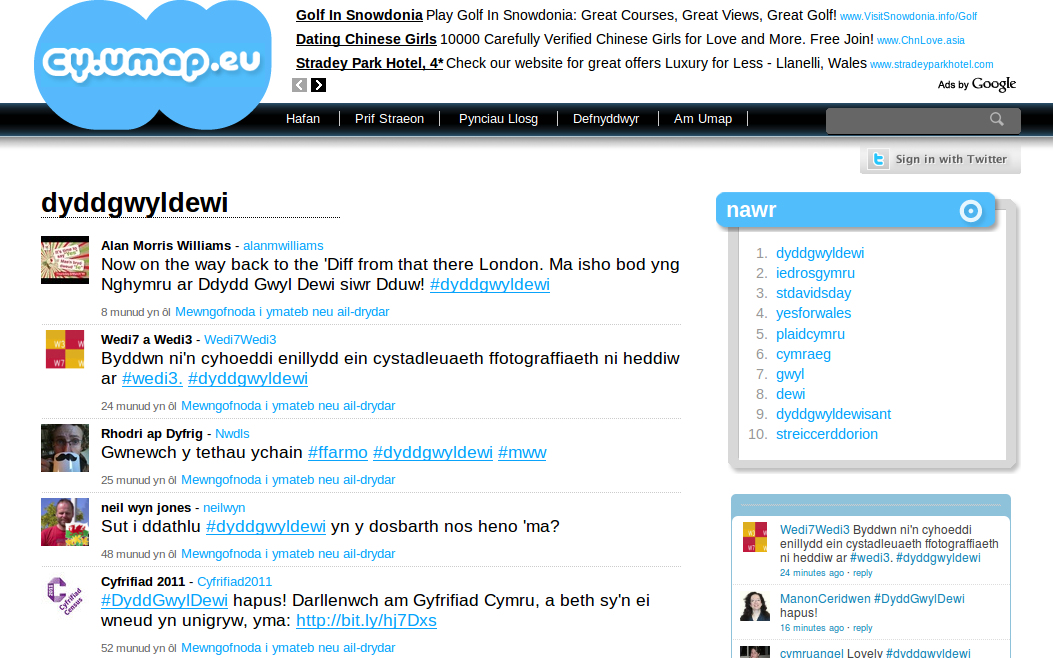Click #dyddgwyldewi in Rhodri ap Dyfrig tweet
Screen dimensions: 1053x658
(x=432, y=453)
